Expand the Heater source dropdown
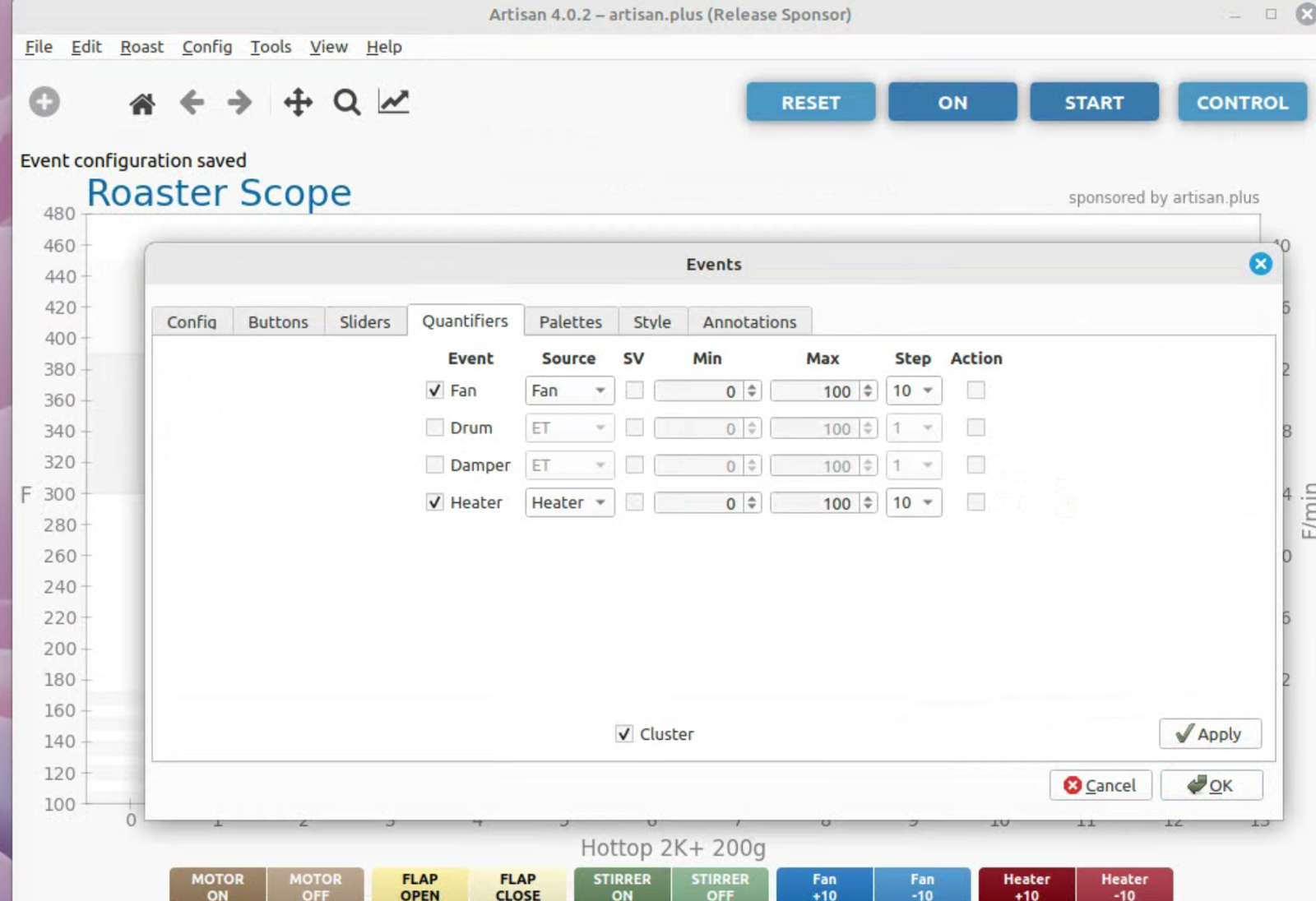 click(569, 502)
